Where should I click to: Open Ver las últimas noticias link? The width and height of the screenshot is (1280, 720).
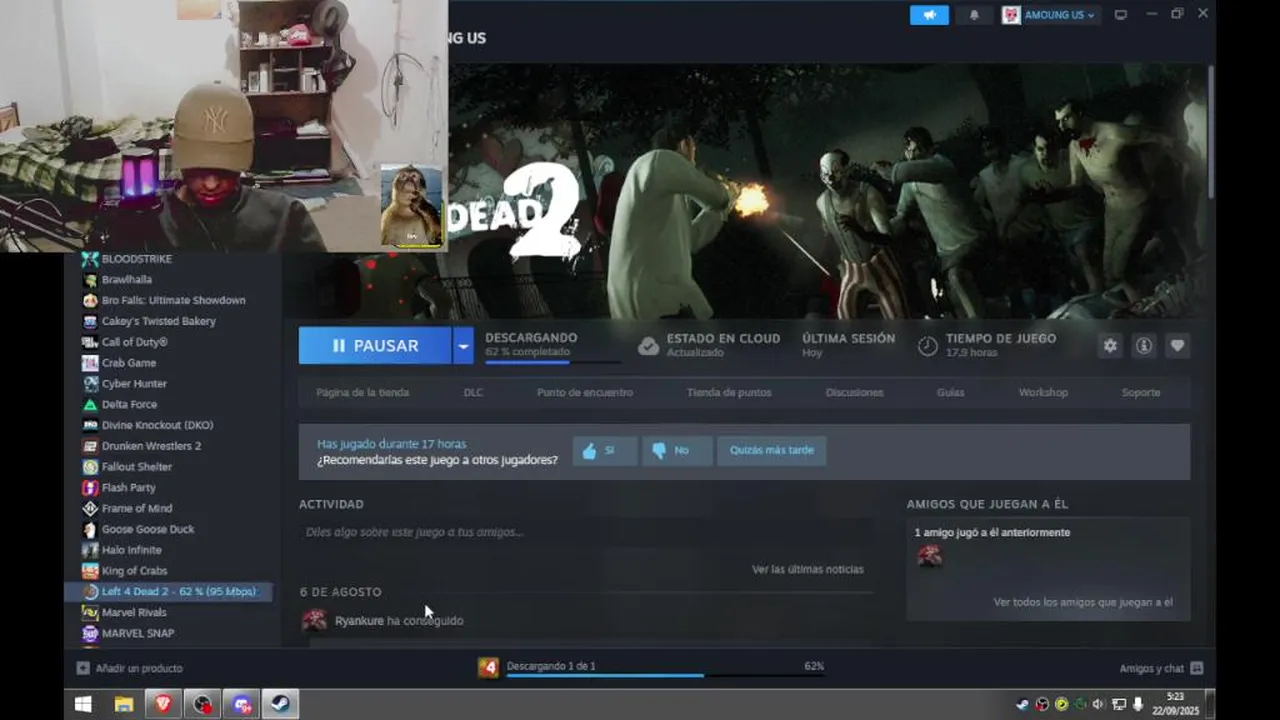(x=808, y=569)
